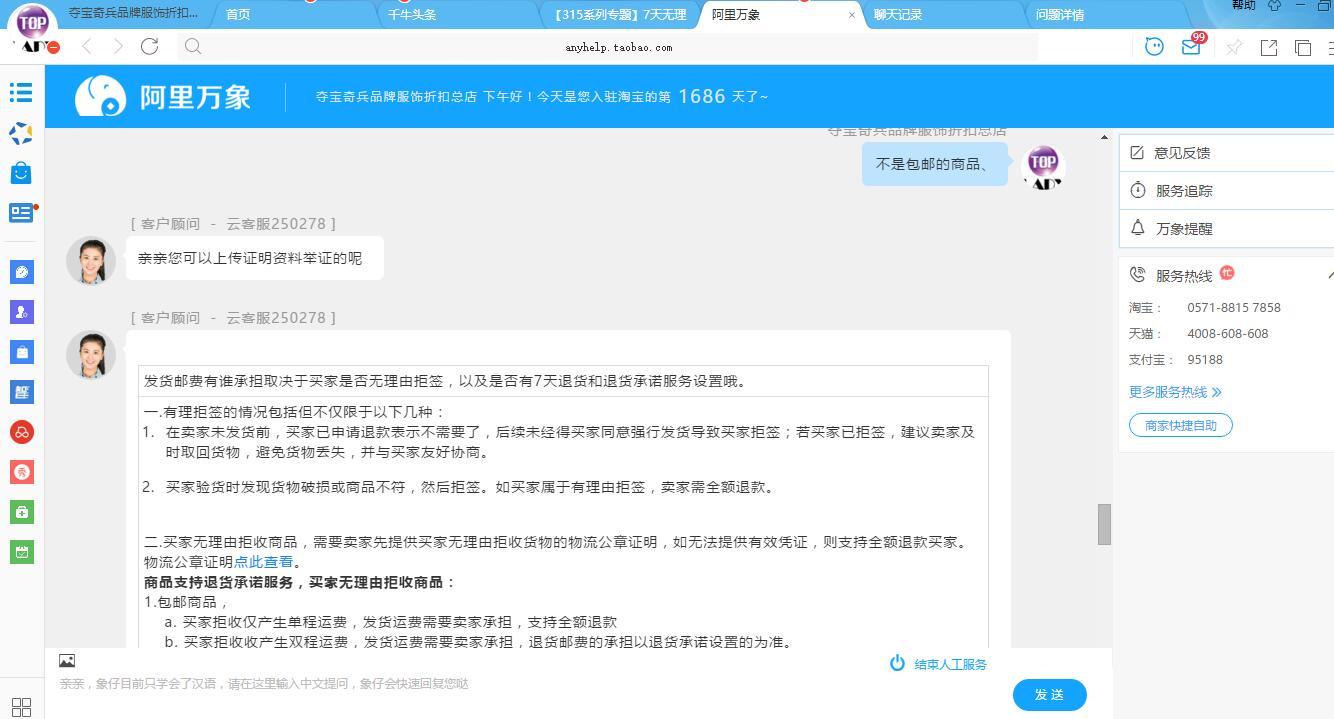Click the chat scroll-up arrow
The height and width of the screenshot is (719, 1334).
pos(1104,137)
